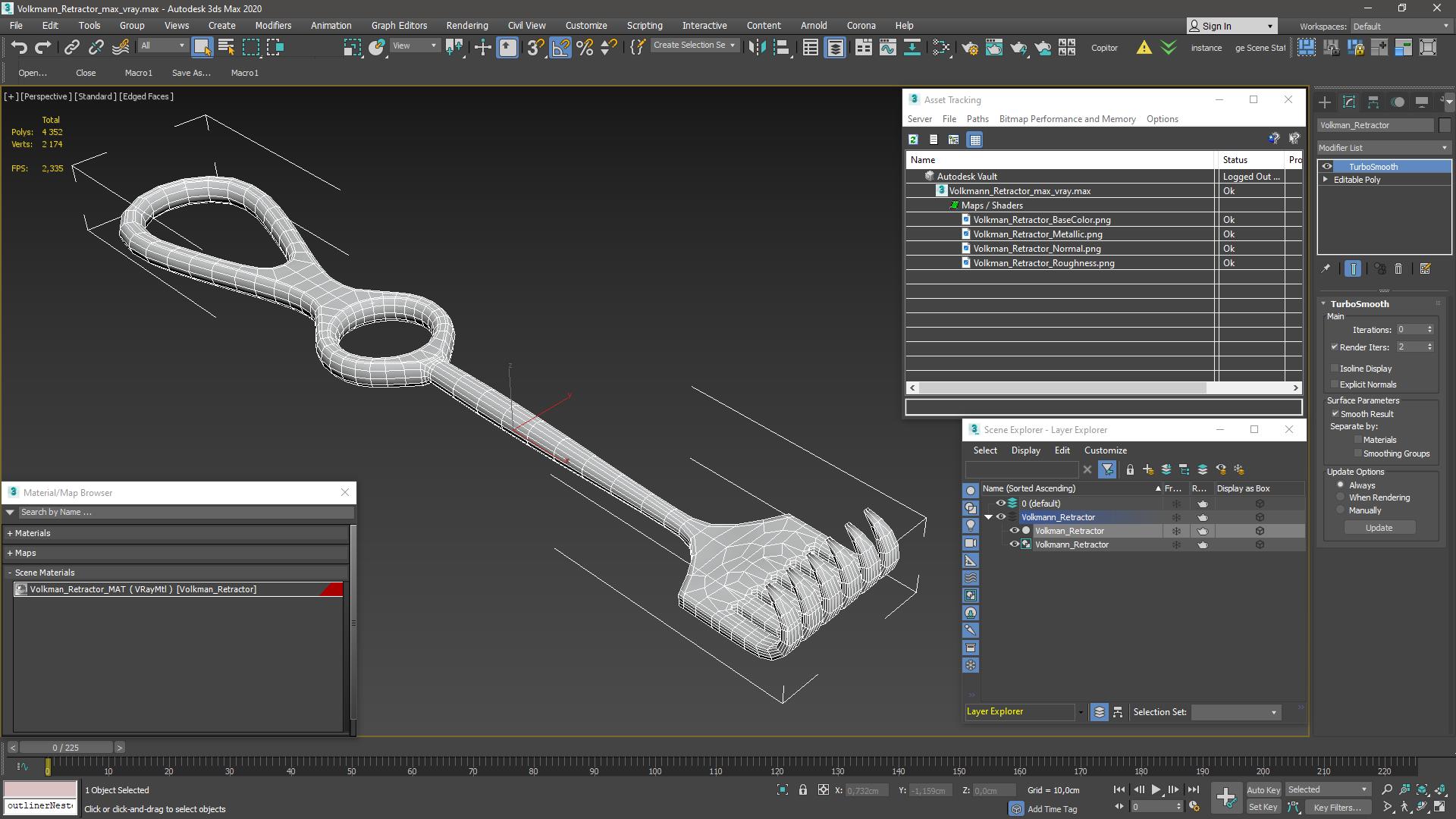
Task: Click Display Lights filter in Scene Explorer
Action: (971, 525)
